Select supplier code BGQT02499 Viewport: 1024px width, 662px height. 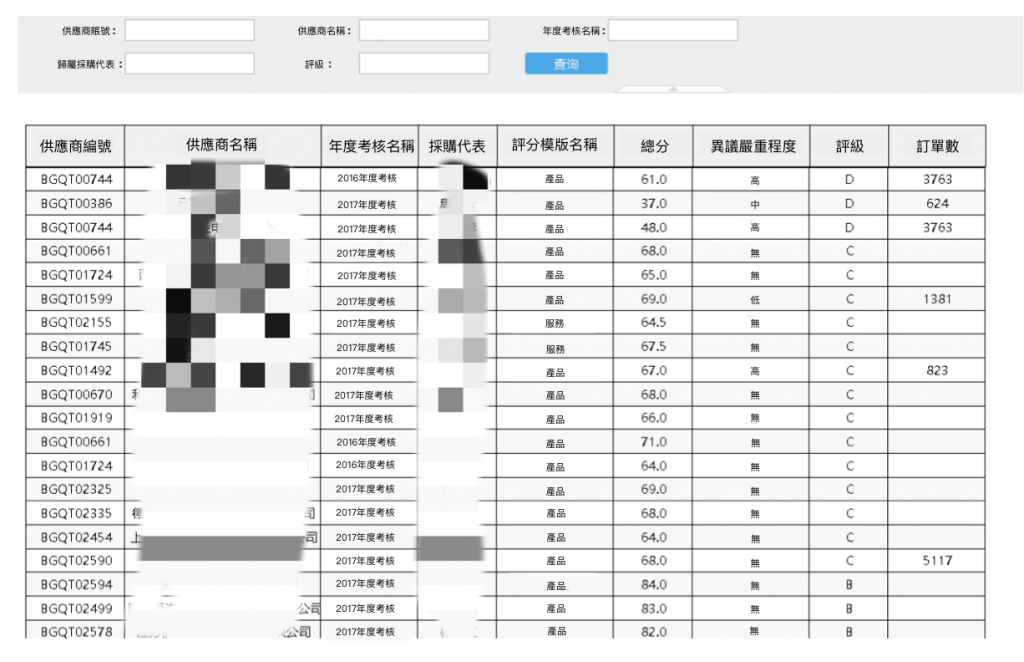[76, 608]
